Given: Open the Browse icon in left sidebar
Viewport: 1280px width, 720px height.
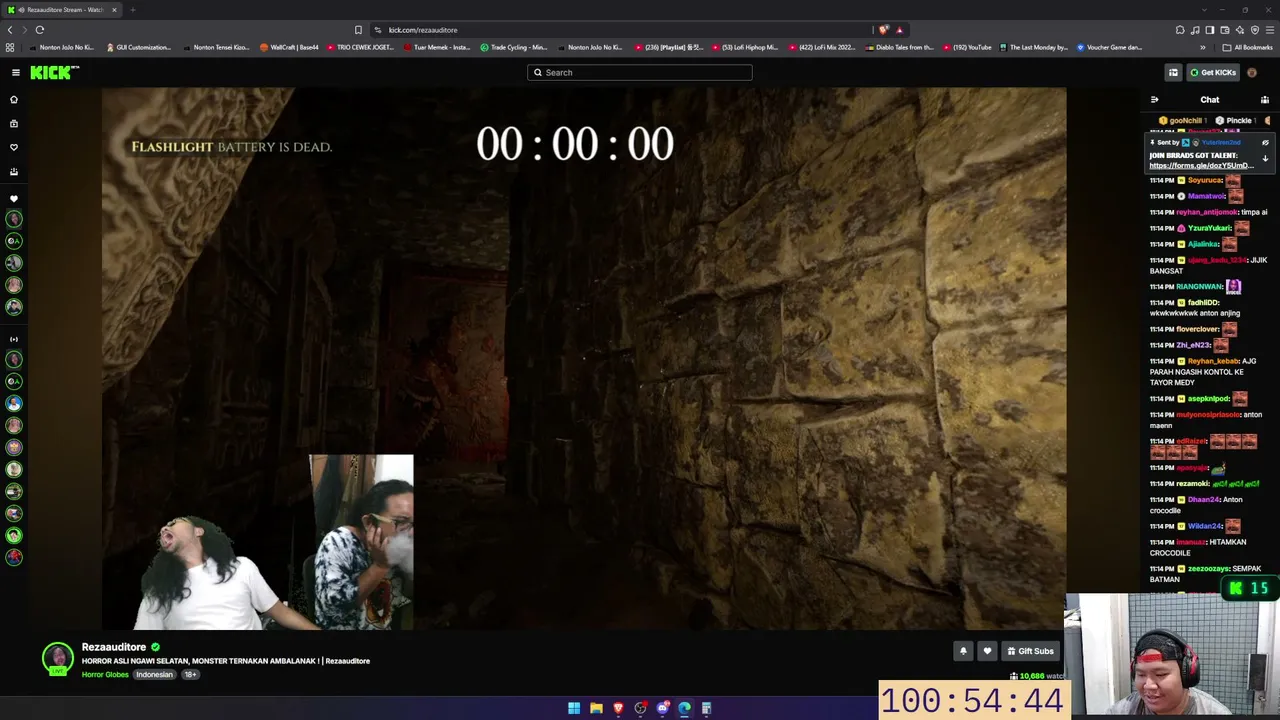Looking at the screenshot, I should click(14, 124).
